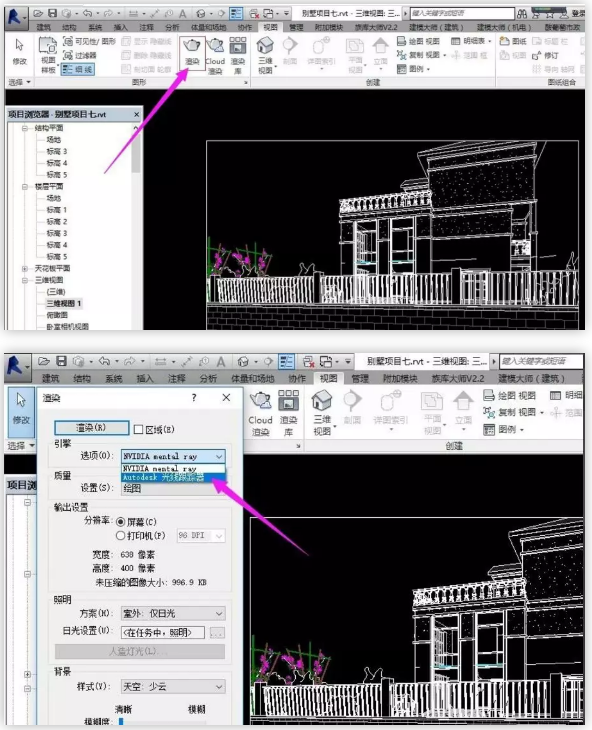Select the 屏幕(C) screen radio button

click(121, 522)
